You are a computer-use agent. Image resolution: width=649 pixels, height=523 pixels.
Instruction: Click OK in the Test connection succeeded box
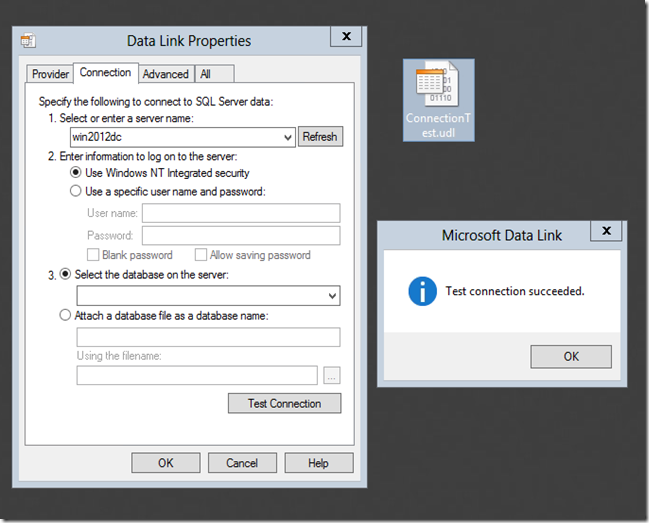pyautogui.click(x=571, y=356)
